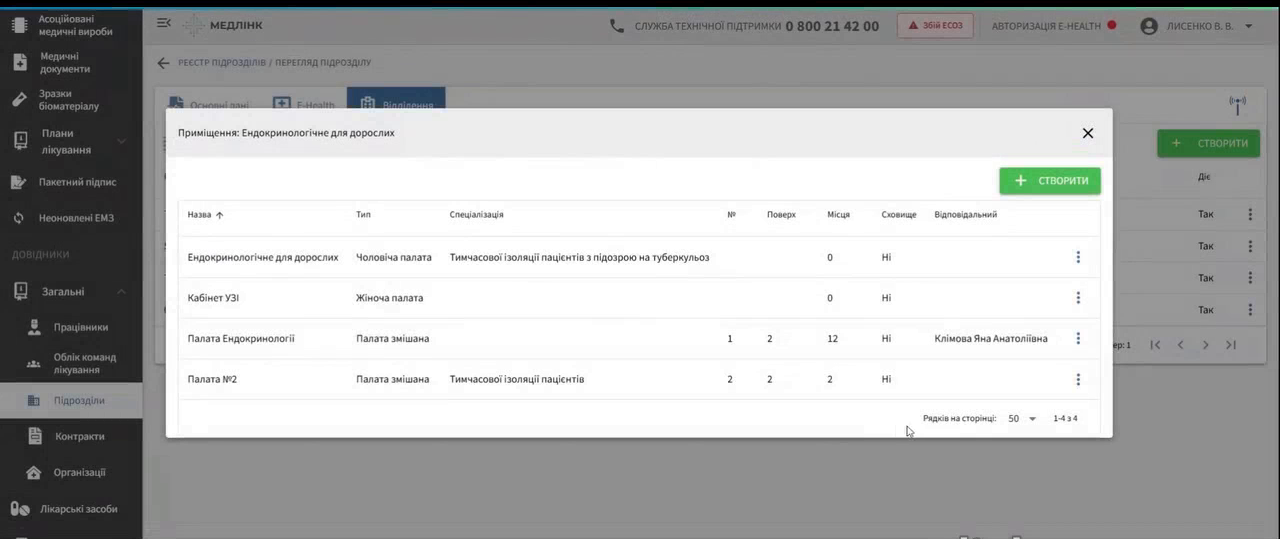Open Медичні документи in sidebar
This screenshot has height=539, width=1280.
pyautogui.click(x=71, y=63)
